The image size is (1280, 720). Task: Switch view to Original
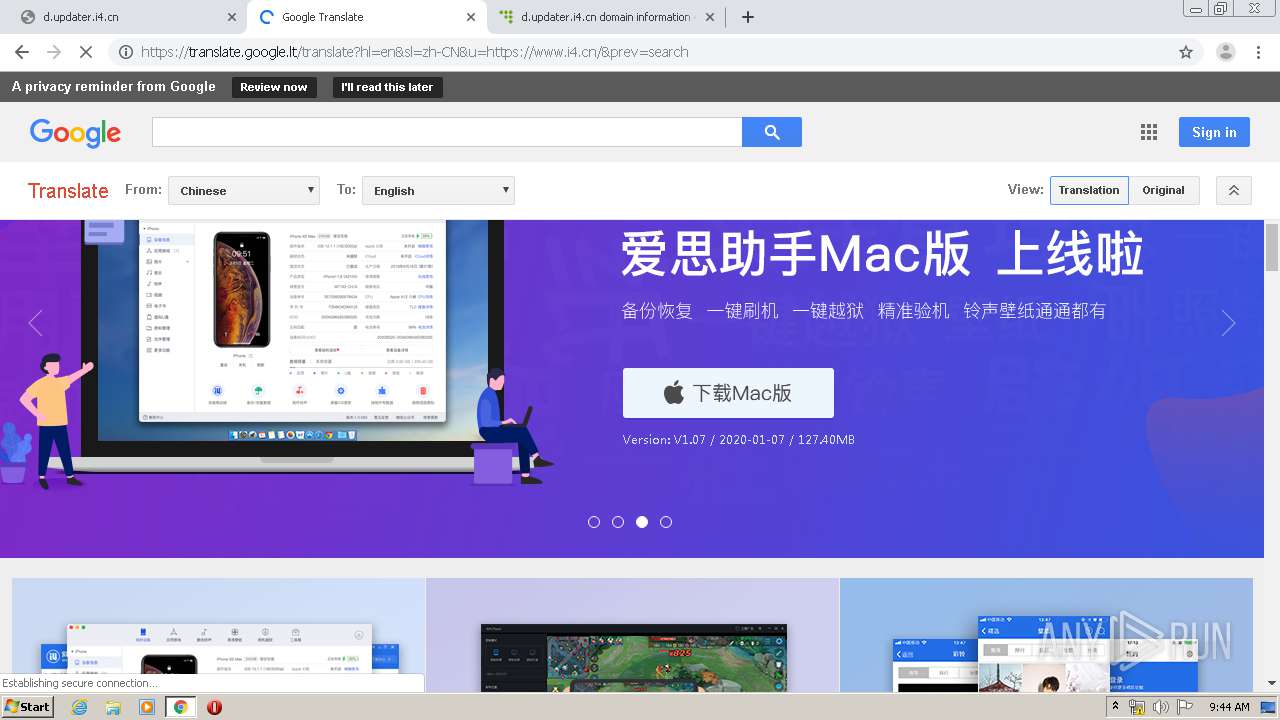pyautogui.click(x=1164, y=190)
